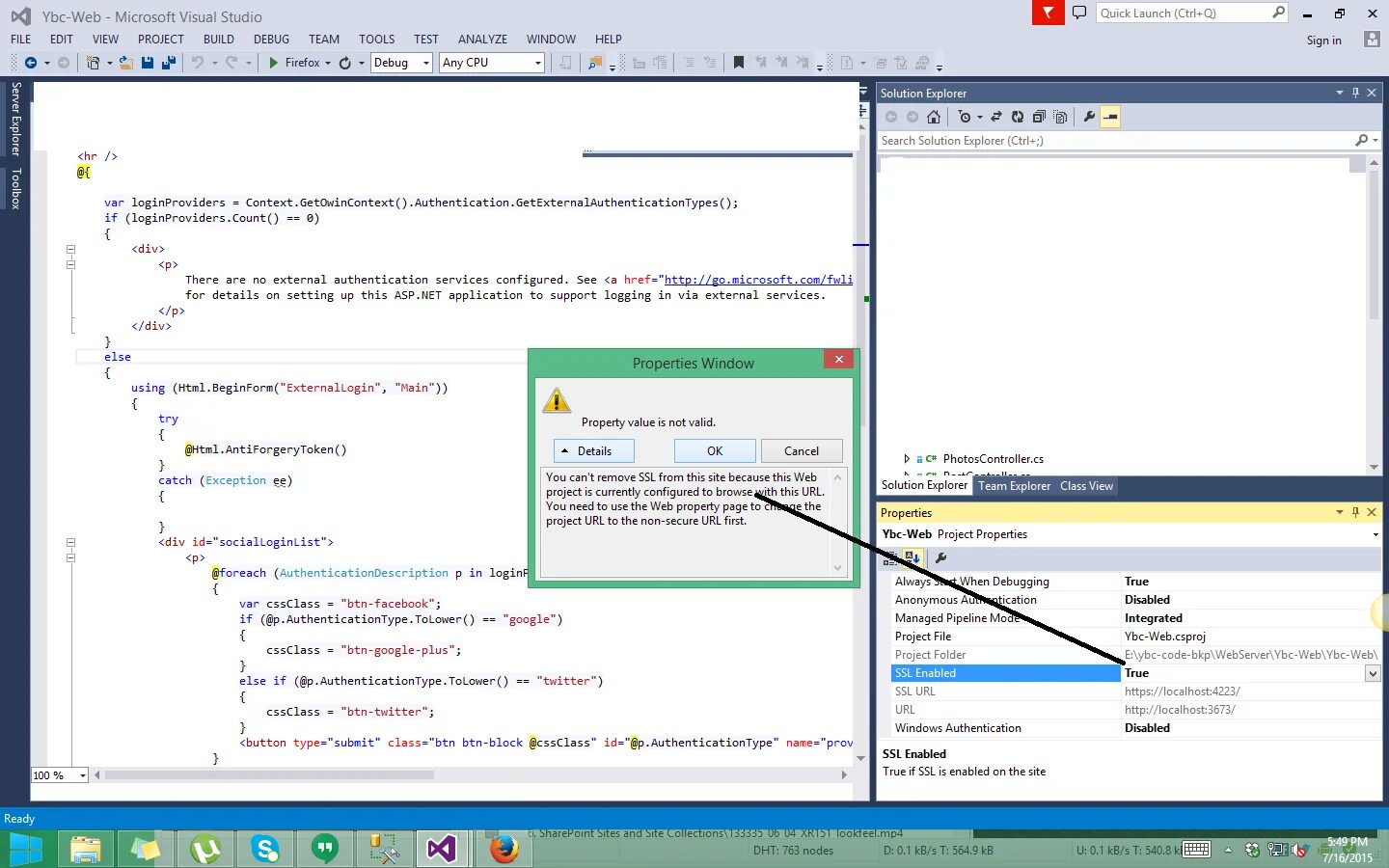Open the Server Explorer side tab

(15, 119)
